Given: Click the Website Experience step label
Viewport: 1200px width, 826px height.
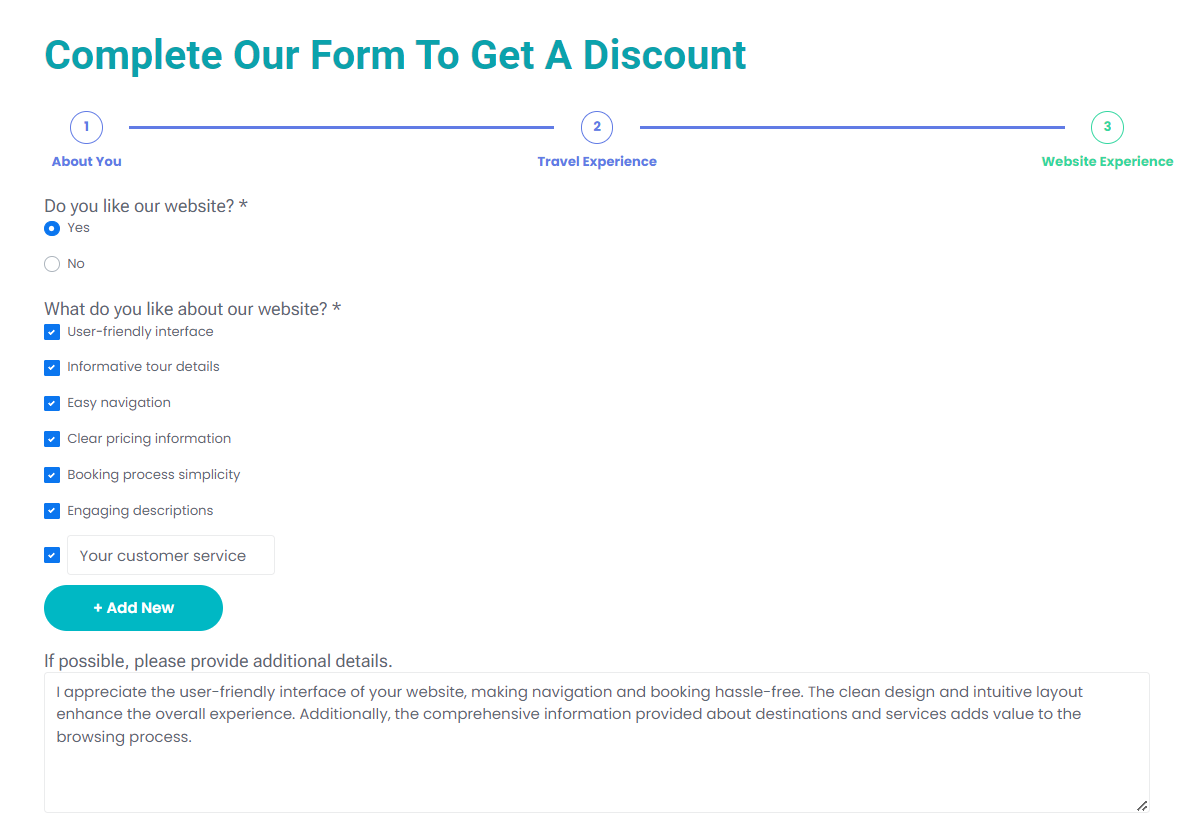Looking at the screenshot, I should click(x=1107, y=161).
